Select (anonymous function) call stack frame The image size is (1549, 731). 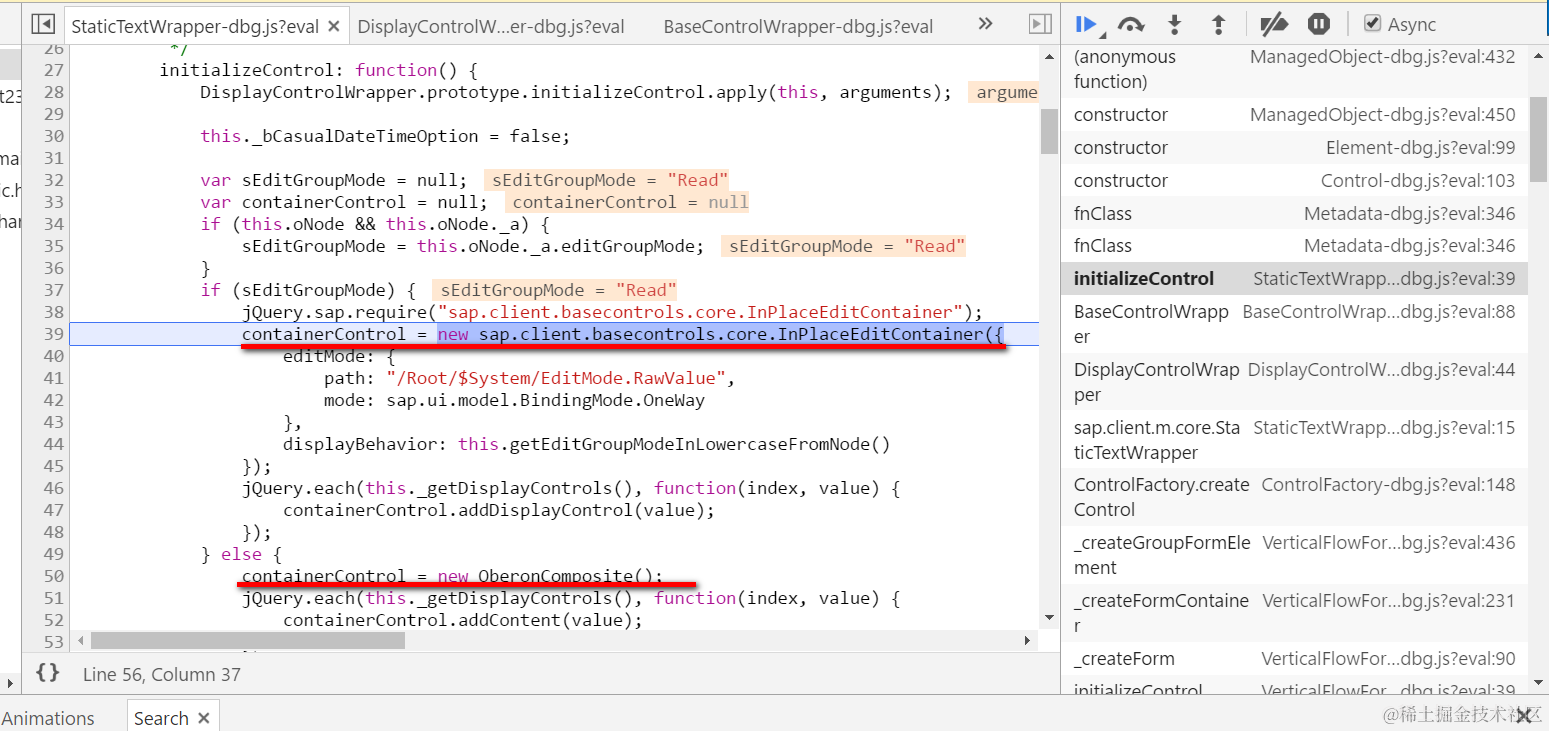(x=1294, y=70)
